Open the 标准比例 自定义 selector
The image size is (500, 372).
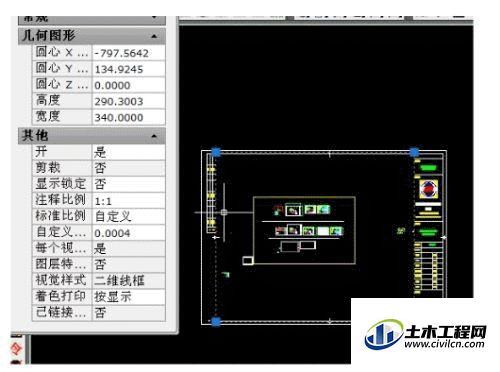coord(128,216)
